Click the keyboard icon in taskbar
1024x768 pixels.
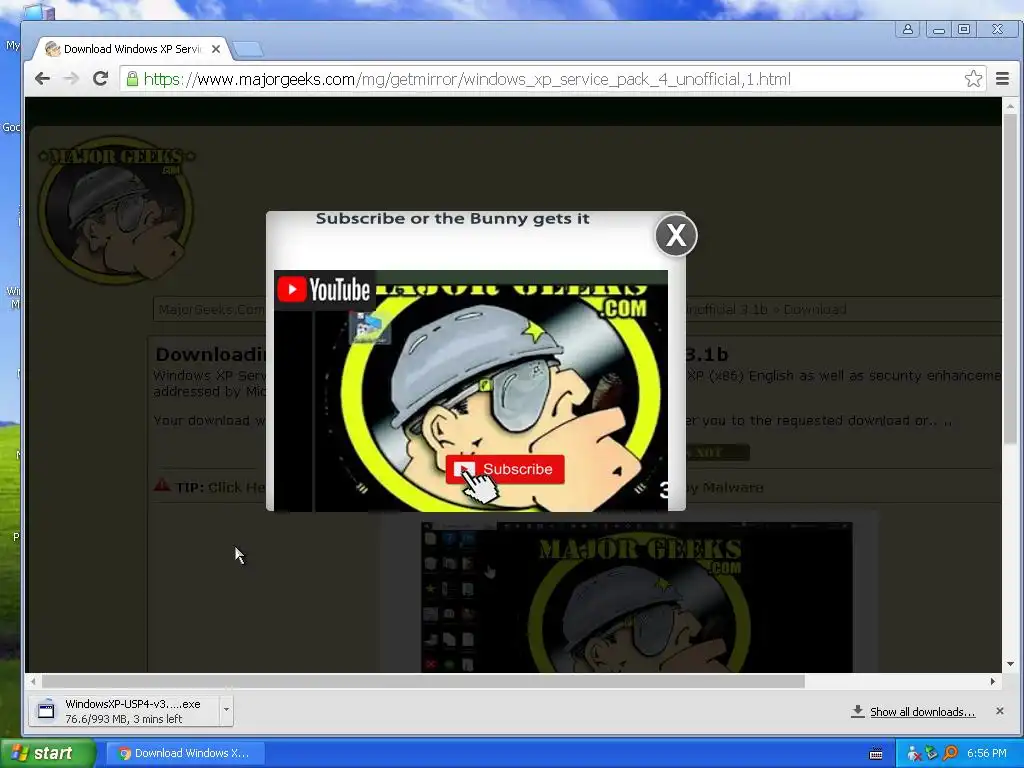click(876, 754)
